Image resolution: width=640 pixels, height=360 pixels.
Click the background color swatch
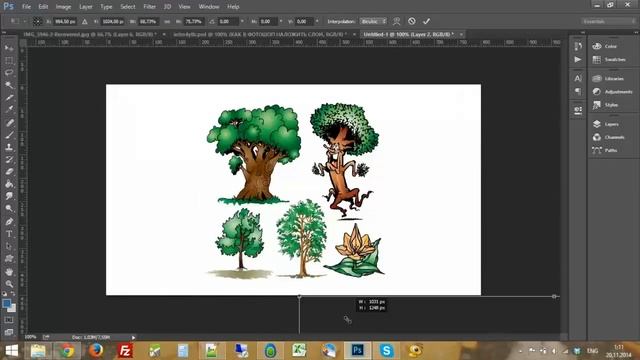(x=13, y=309)
